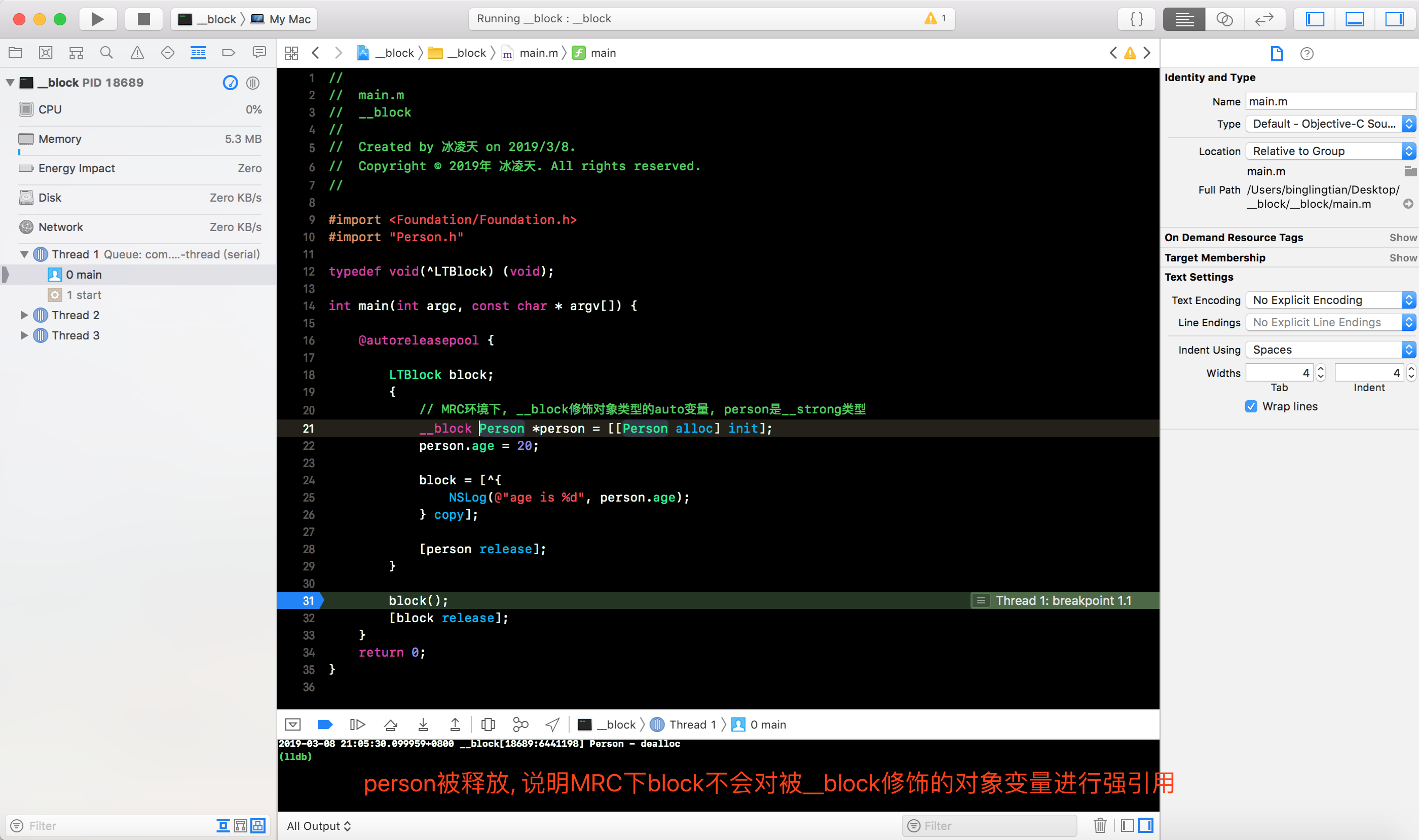This screenshot has height=840, width=1419.
Task: Select the Network gauge
Action: (x=140, y=227)
